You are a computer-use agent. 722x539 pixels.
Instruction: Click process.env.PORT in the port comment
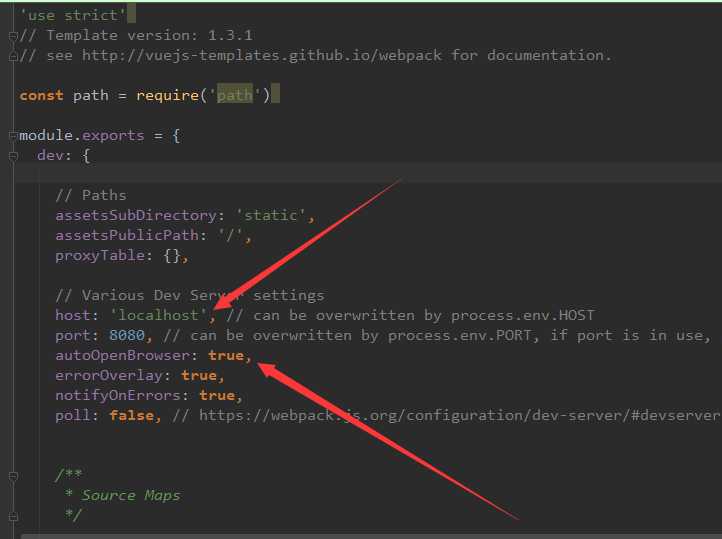(x=459, y=335)
